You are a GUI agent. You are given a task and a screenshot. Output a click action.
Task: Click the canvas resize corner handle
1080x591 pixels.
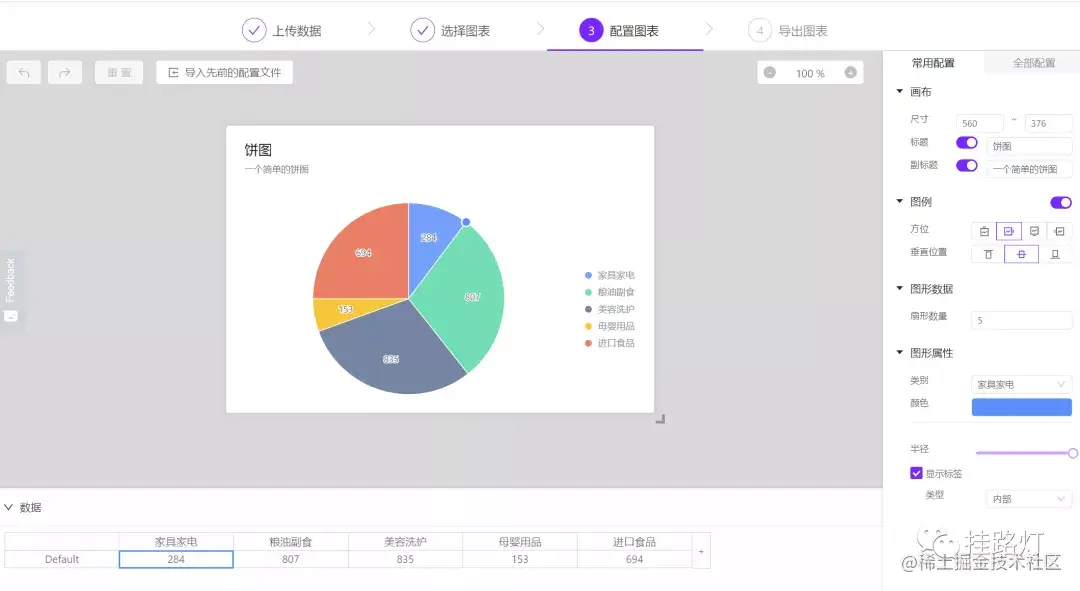pos(660,419)
